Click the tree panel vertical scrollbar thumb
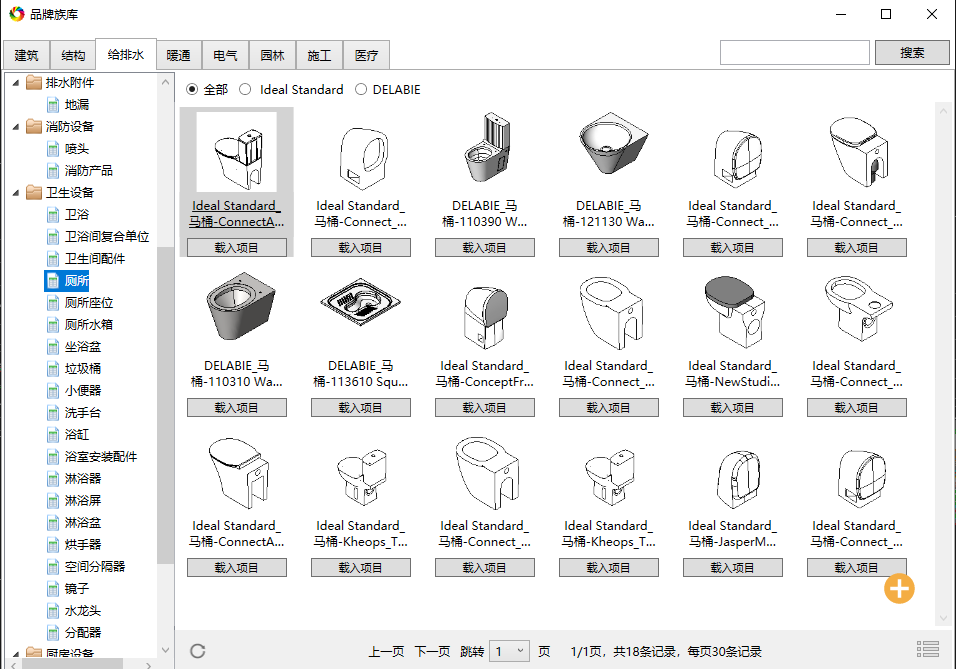 pos(165,406)
